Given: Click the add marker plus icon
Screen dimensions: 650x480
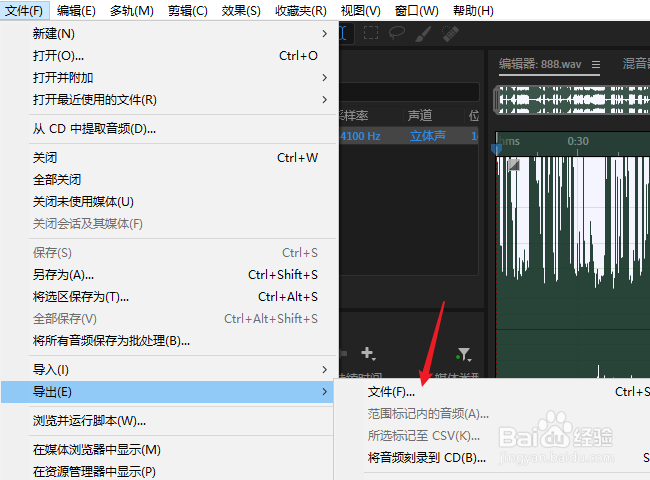Looking at the screenshot, I should (x=368, y=354).
